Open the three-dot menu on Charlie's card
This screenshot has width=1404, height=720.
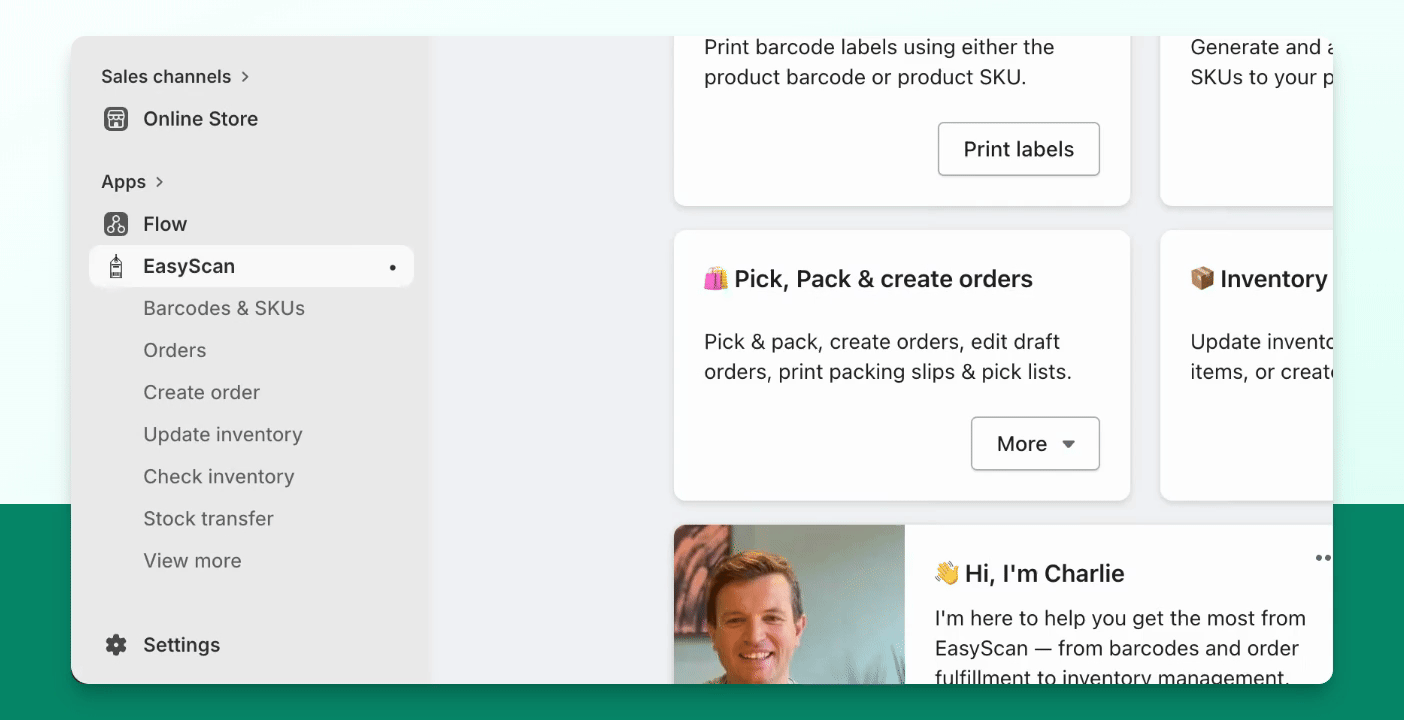click(x=1323, y=558)
